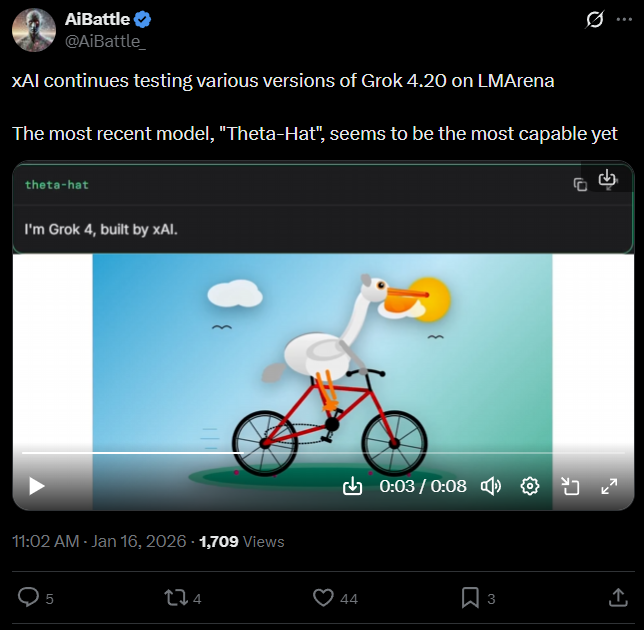Repost the AiBattle tweet
The image size is (644, 630).
[x=175, y=598]
